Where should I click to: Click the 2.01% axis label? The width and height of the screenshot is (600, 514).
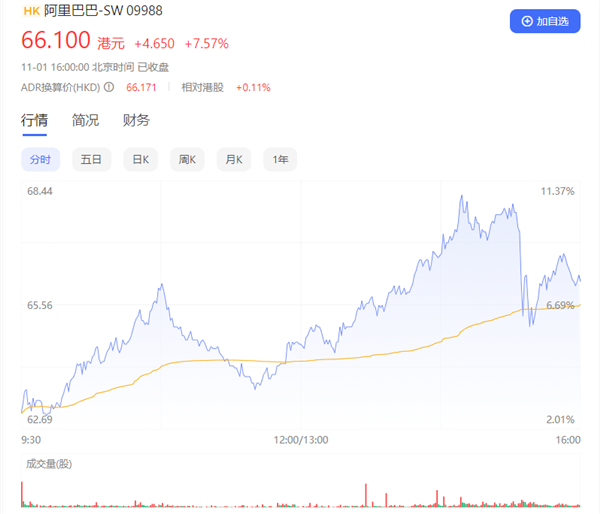(560, 419)
